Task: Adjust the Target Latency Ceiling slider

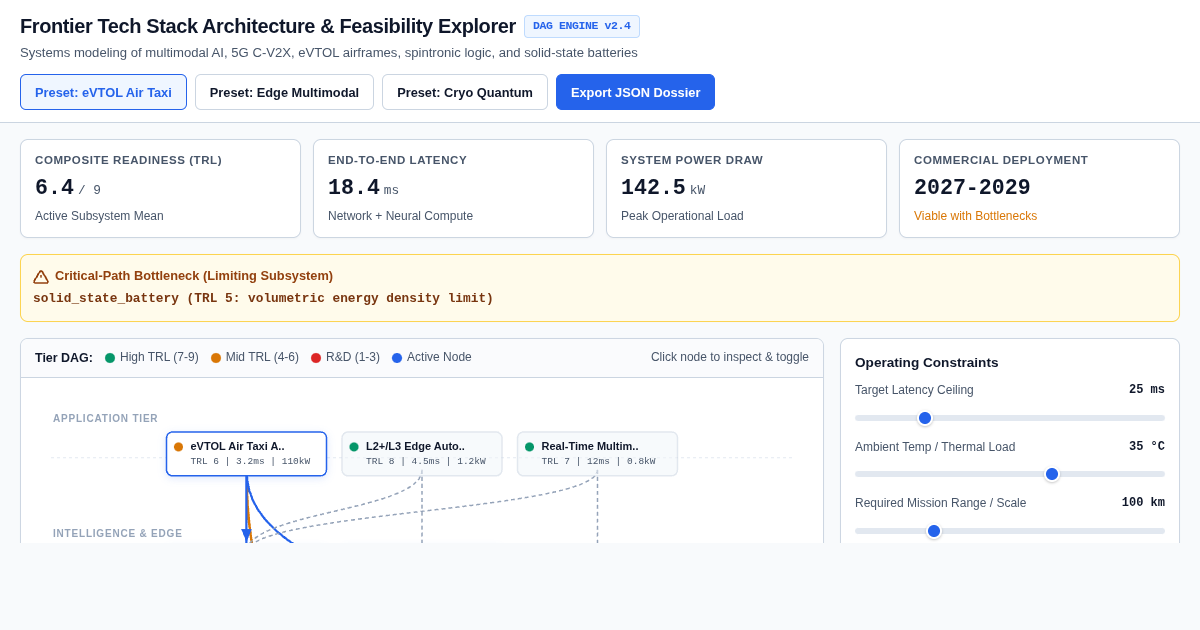Action: coord(1010,418)
